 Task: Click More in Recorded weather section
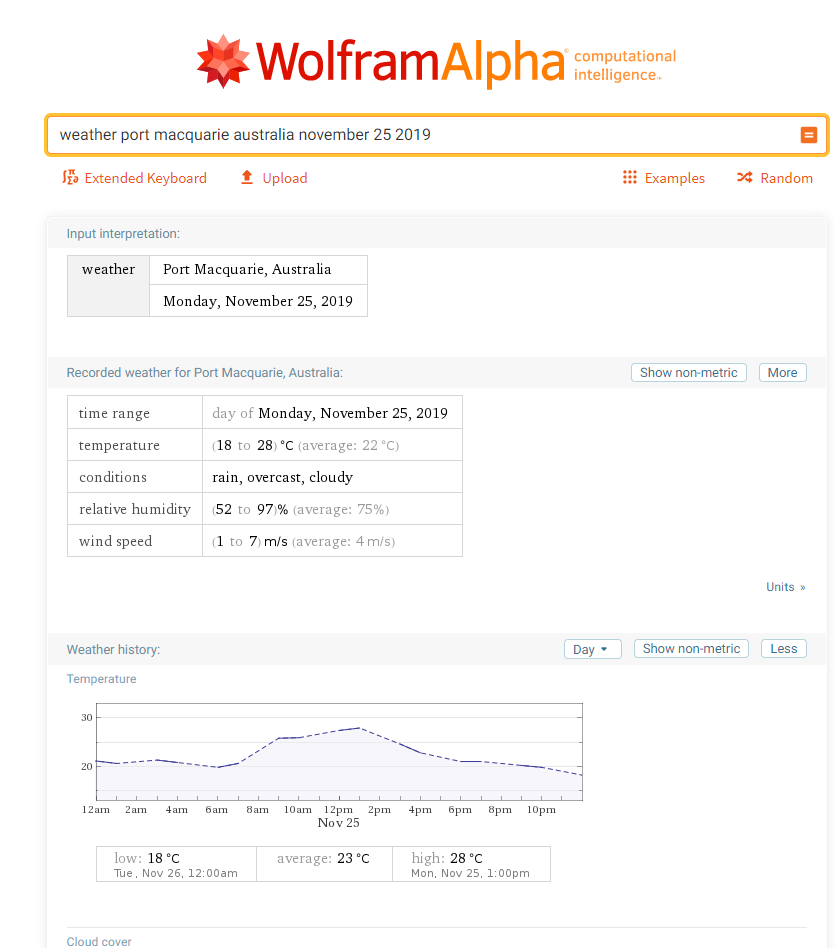pos(782,372)
